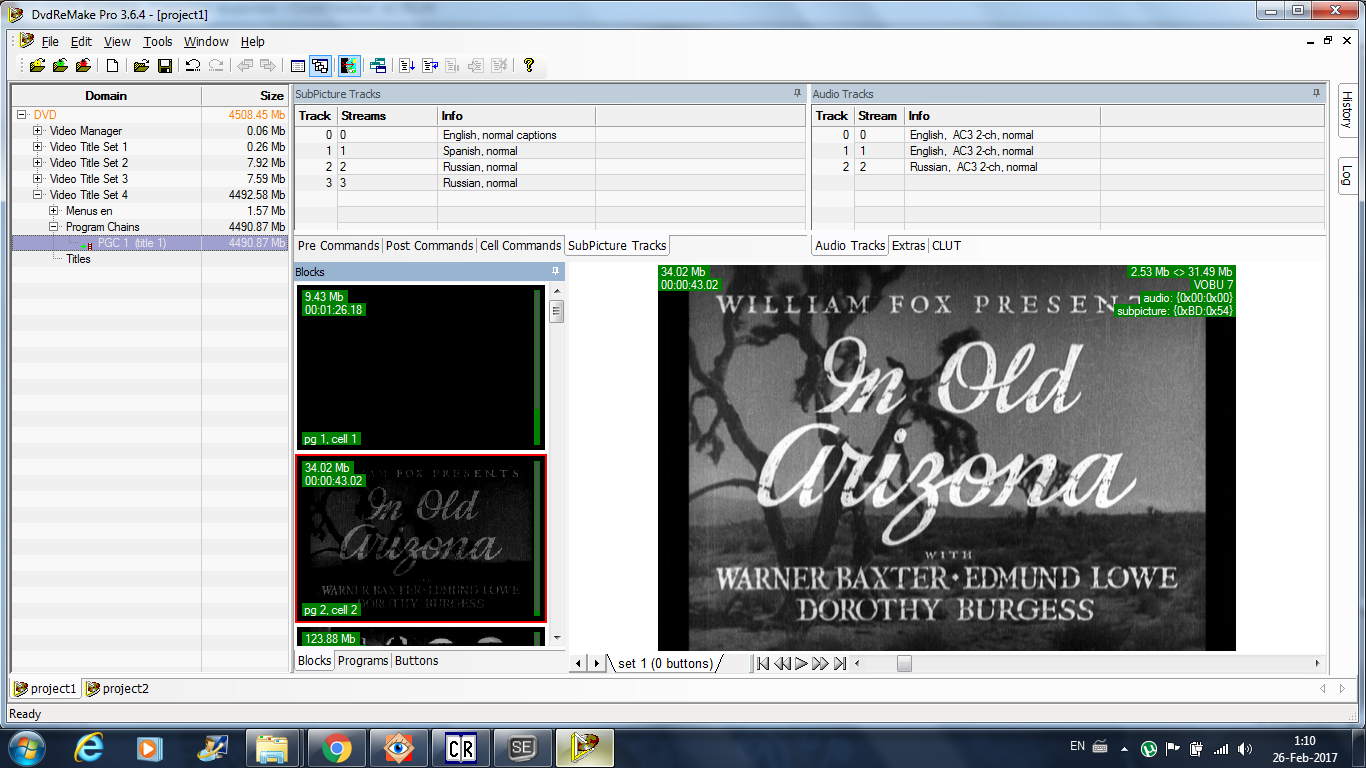The image size is (1366, 768).
Task: Click the first yellow import DVD folder icon
Action: 37,66
